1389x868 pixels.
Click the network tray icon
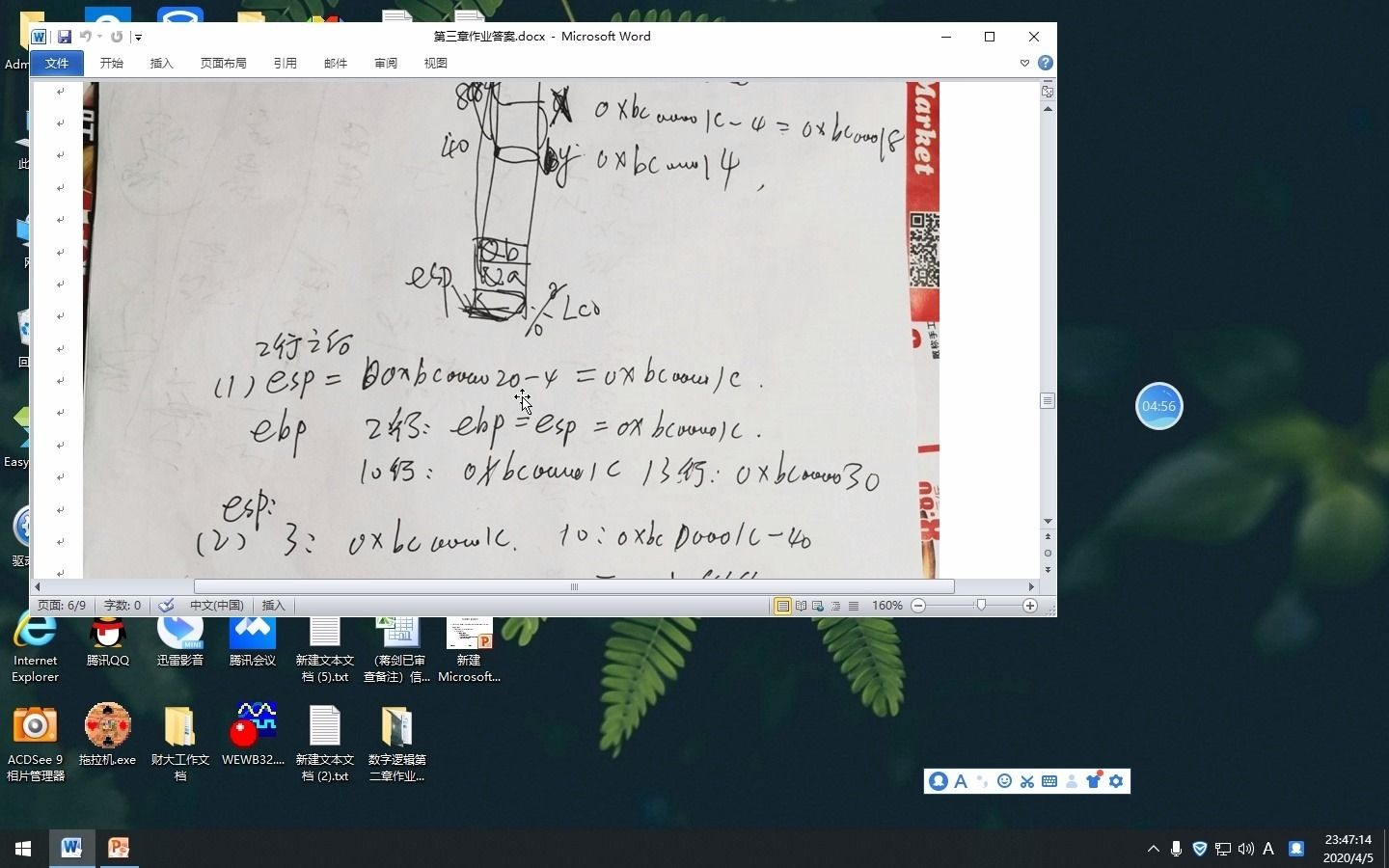1222,849
